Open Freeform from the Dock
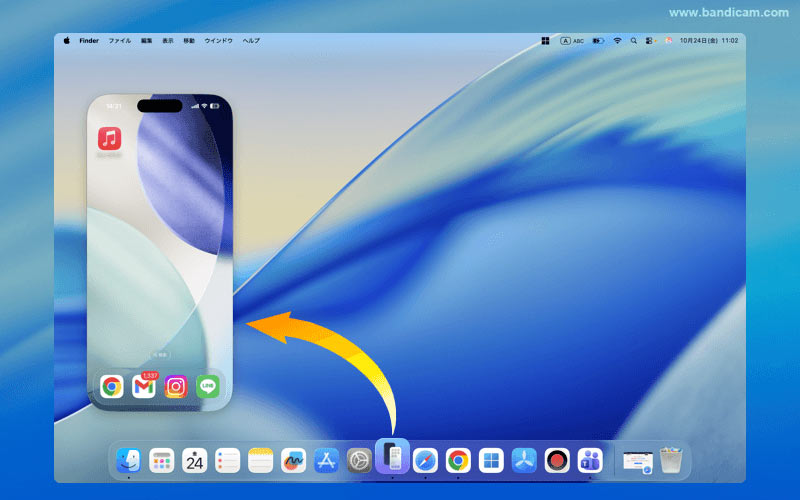 coord(293,460)
